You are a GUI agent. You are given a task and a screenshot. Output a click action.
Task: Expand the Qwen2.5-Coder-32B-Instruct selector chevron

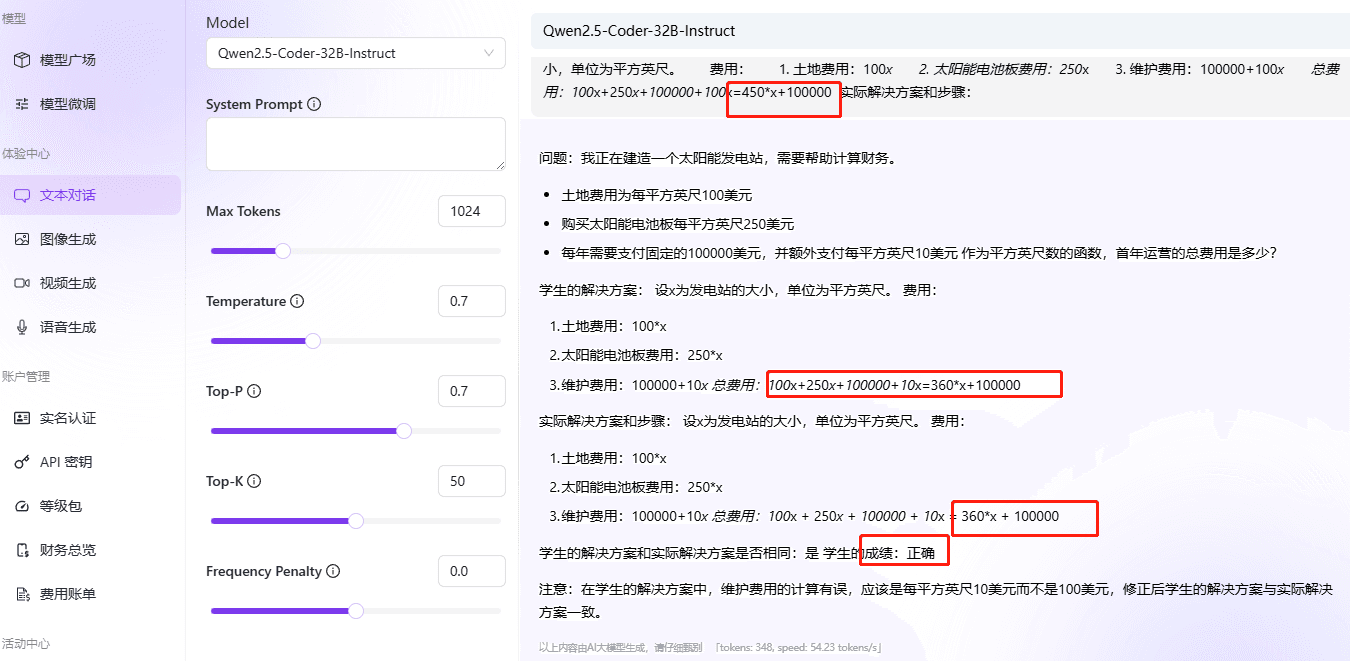(489, 53)
